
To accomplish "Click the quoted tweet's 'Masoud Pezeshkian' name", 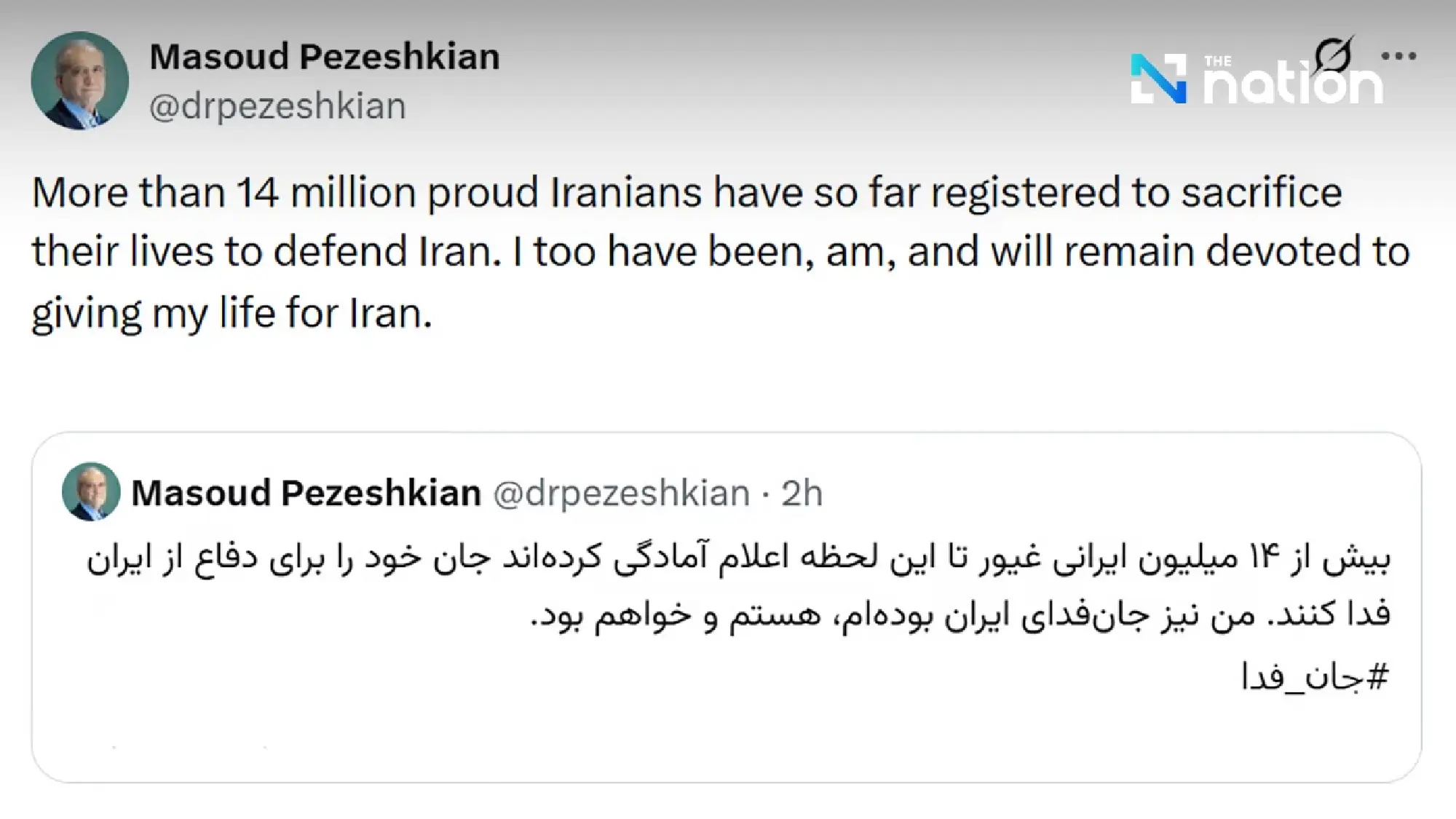I will [306, 493].
